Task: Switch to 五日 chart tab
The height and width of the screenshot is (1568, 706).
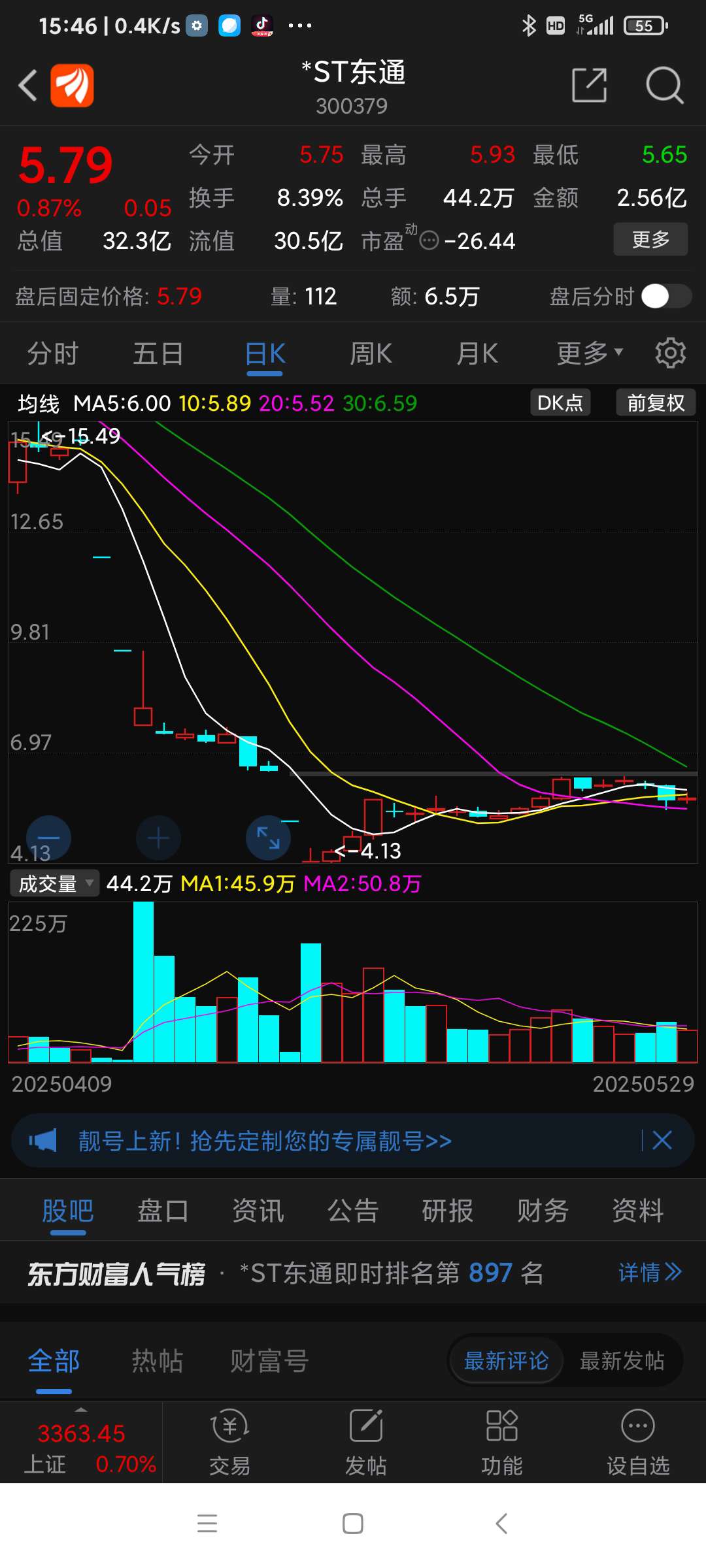Action: 158,353
